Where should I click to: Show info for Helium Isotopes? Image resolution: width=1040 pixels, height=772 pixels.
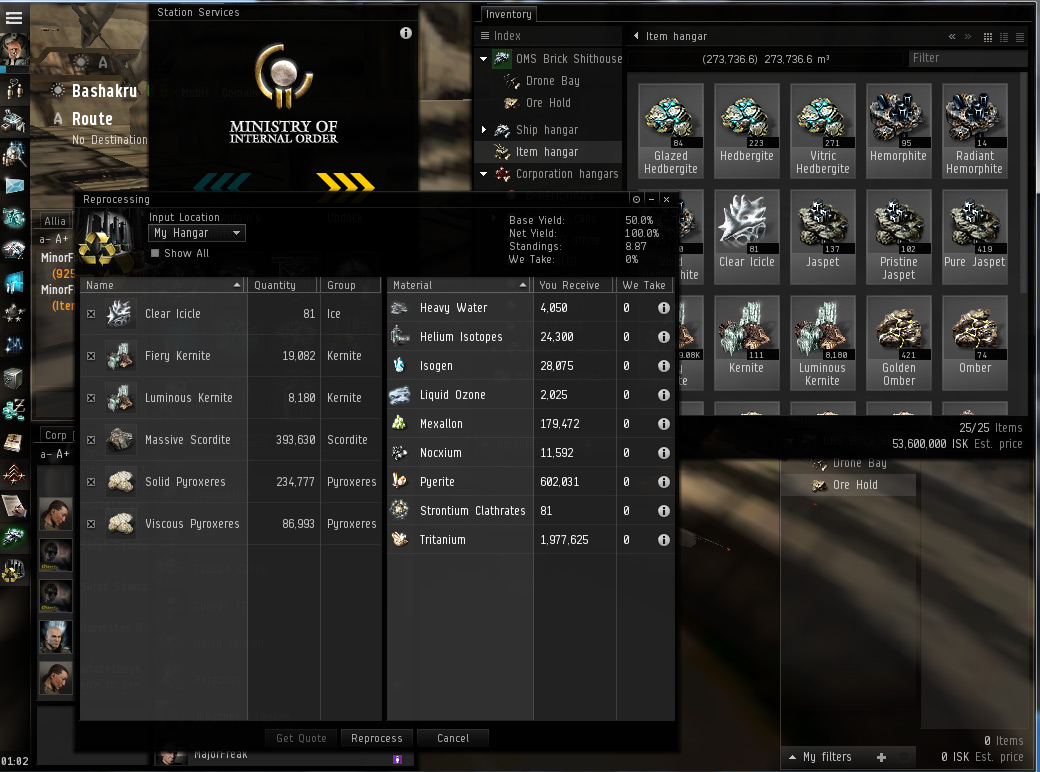tap(663, 337)
